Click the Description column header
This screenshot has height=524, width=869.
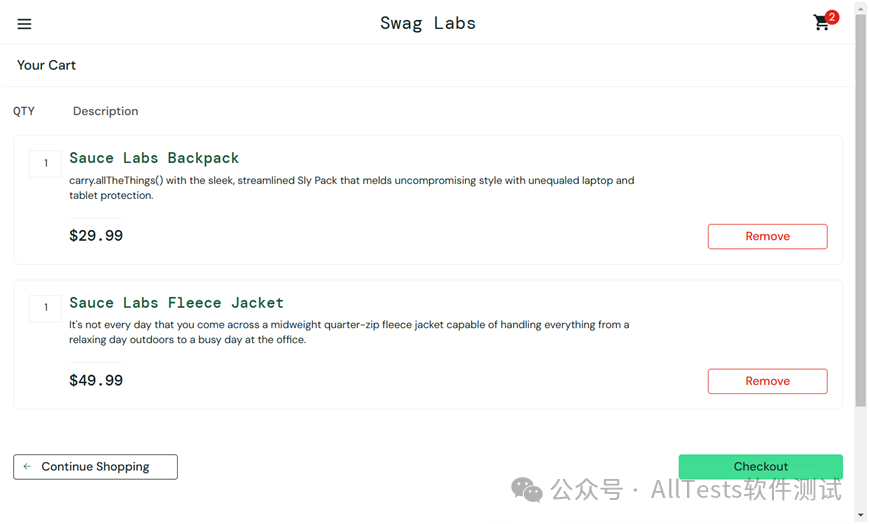pos(105,111)
